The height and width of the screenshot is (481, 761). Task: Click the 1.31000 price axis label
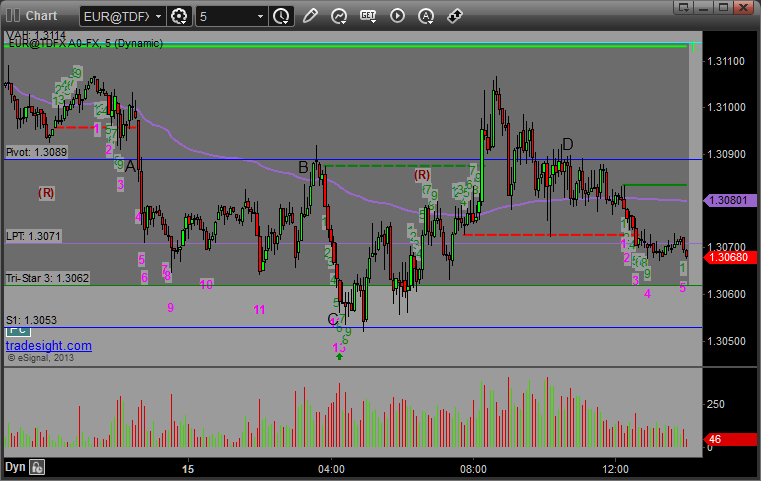click(x=727, y=107)
